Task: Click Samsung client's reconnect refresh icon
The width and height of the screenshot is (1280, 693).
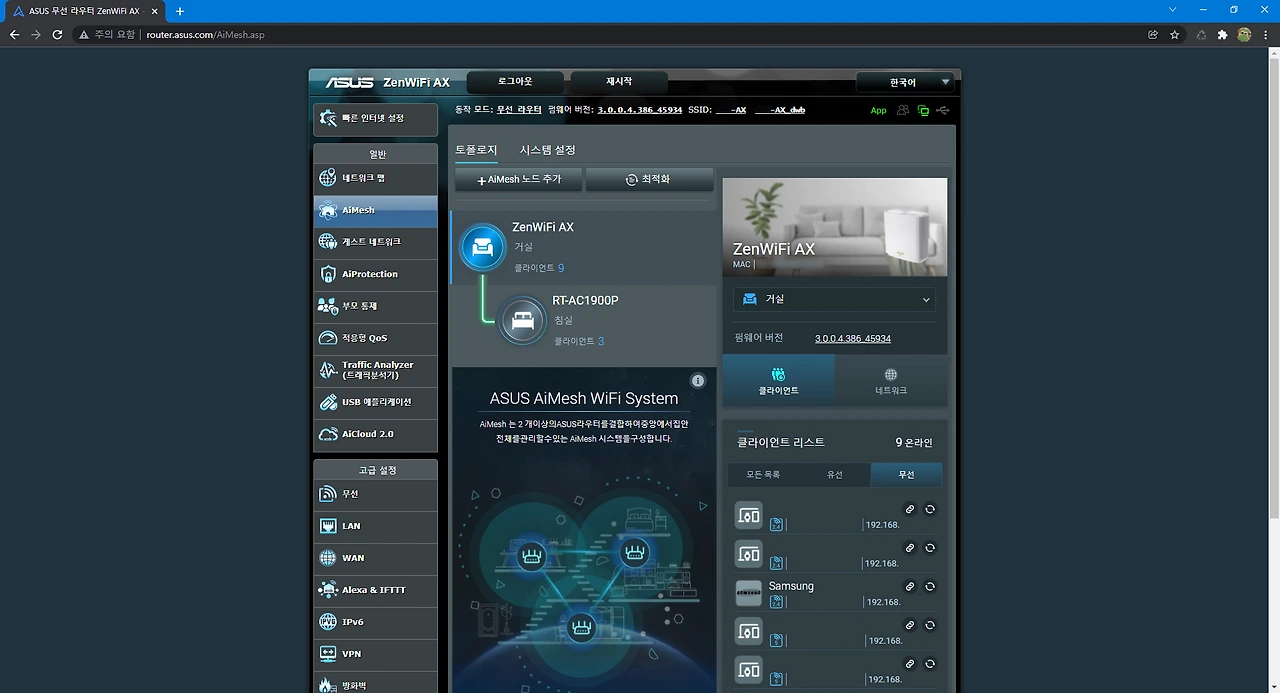Action: 930,587
